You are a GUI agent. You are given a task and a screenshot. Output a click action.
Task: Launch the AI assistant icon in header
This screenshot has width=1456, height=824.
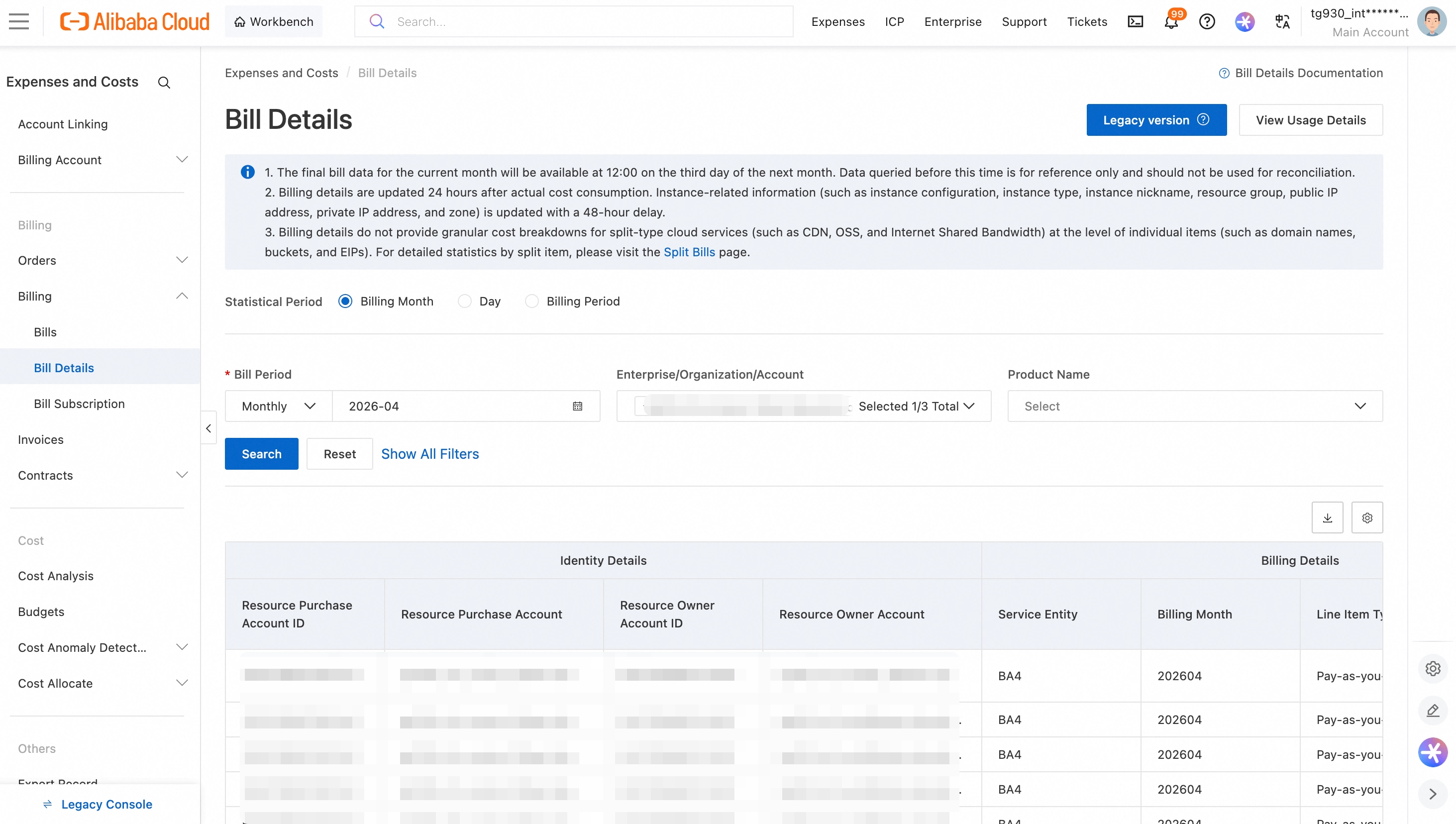click(x=1245, y=21)
